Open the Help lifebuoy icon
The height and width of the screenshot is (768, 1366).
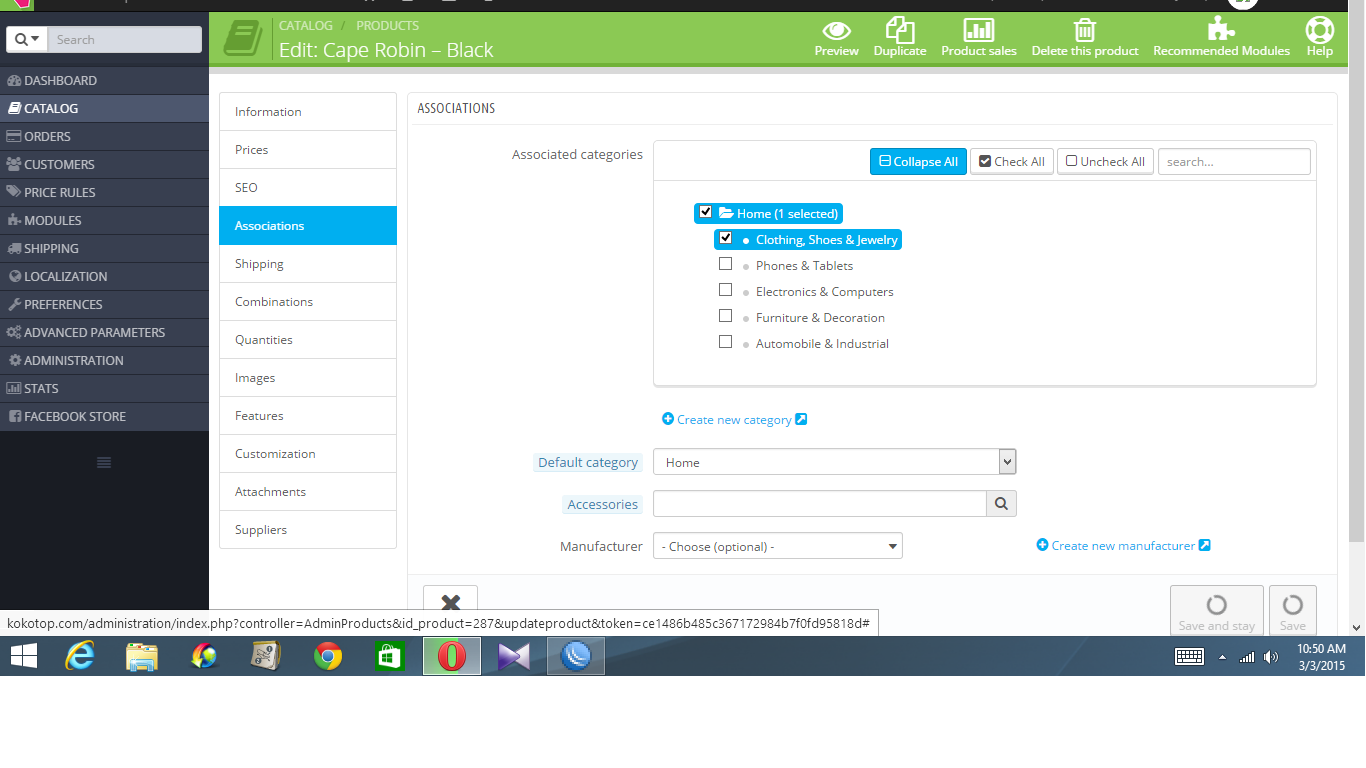click(1320, 39)
